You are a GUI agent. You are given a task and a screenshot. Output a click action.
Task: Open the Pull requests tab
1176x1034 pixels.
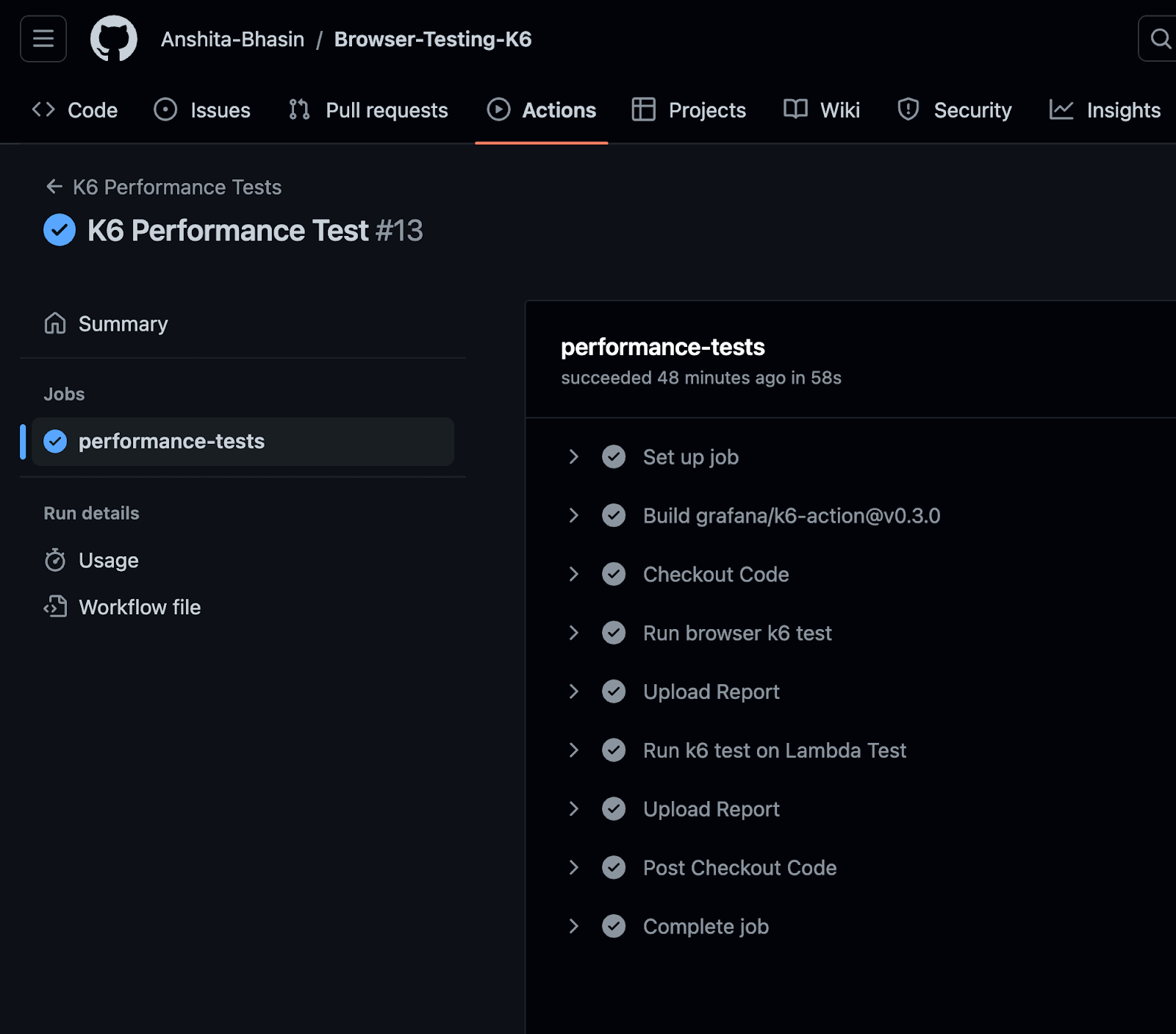coord(386,109)
